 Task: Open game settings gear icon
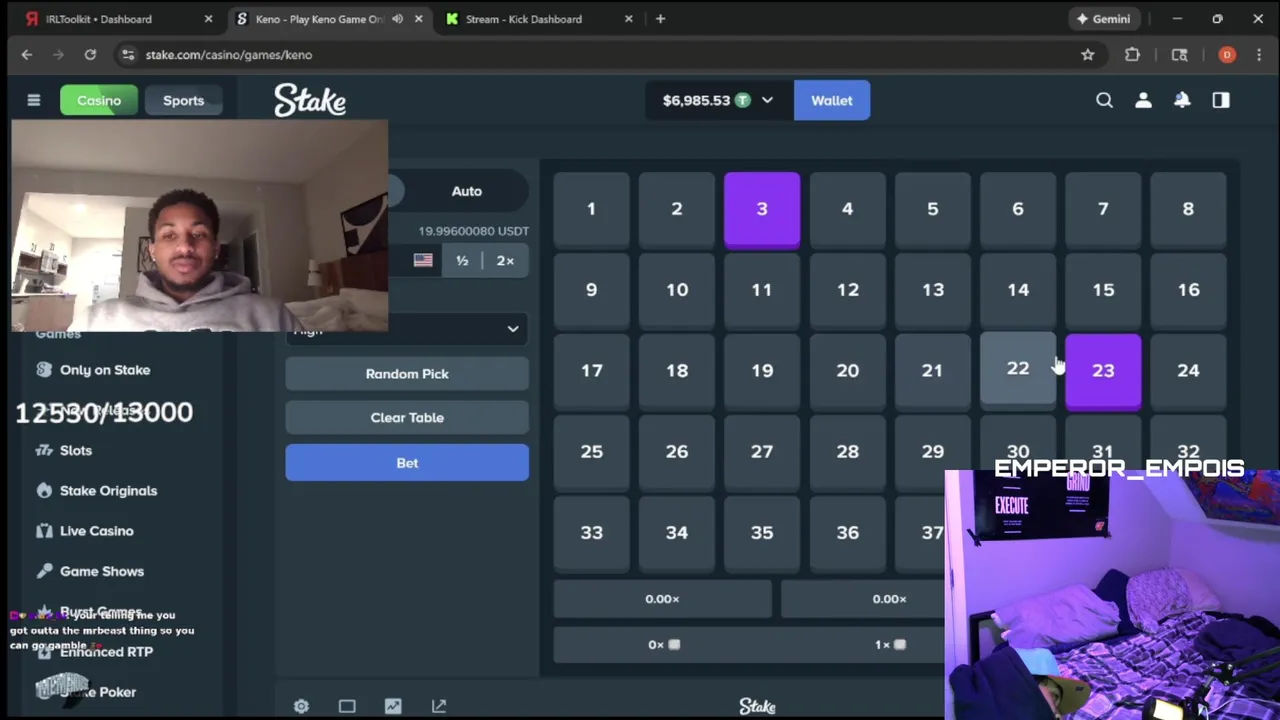coord(301,706)
